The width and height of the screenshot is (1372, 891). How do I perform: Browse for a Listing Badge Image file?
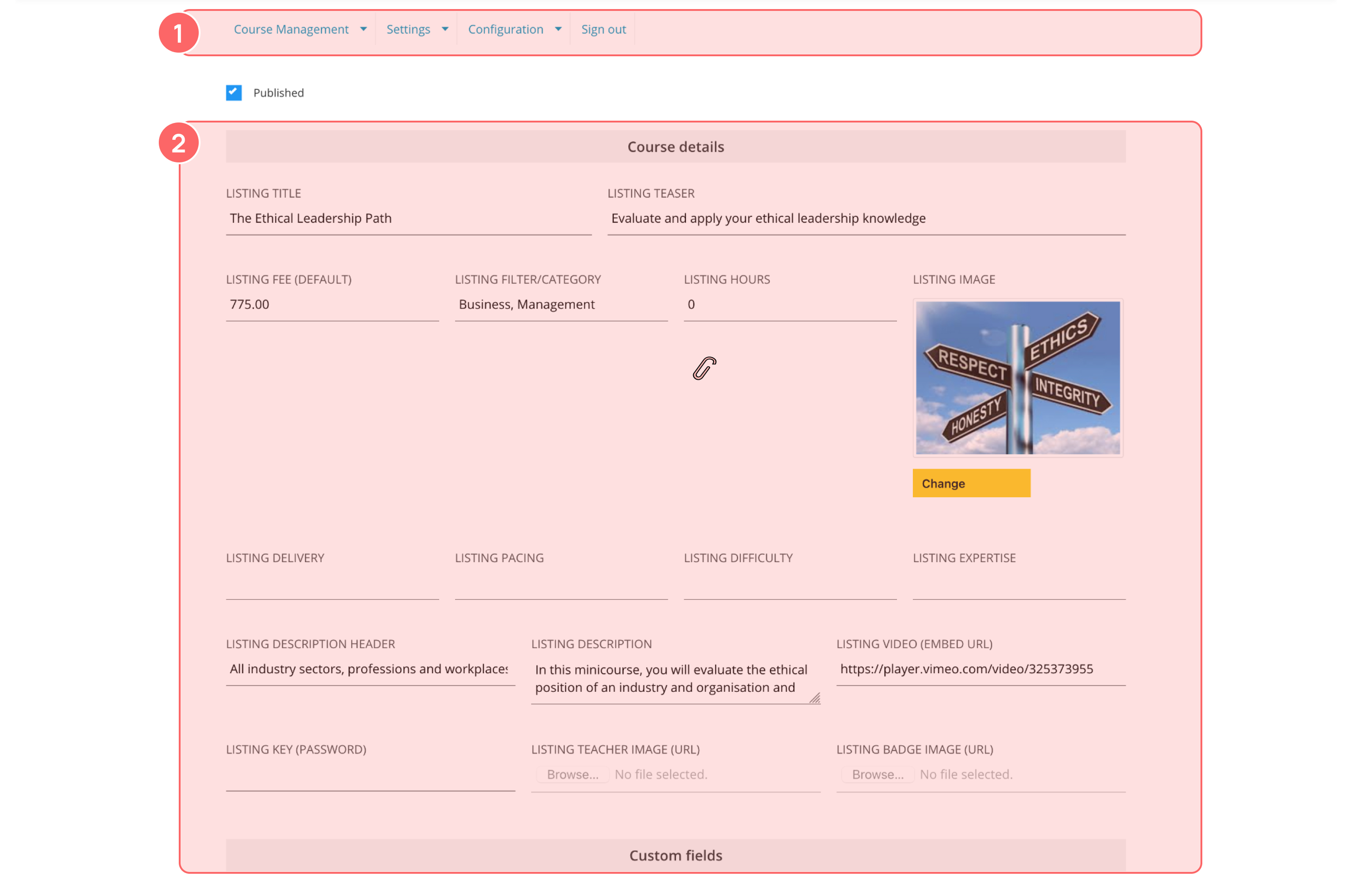pos(878,774)
